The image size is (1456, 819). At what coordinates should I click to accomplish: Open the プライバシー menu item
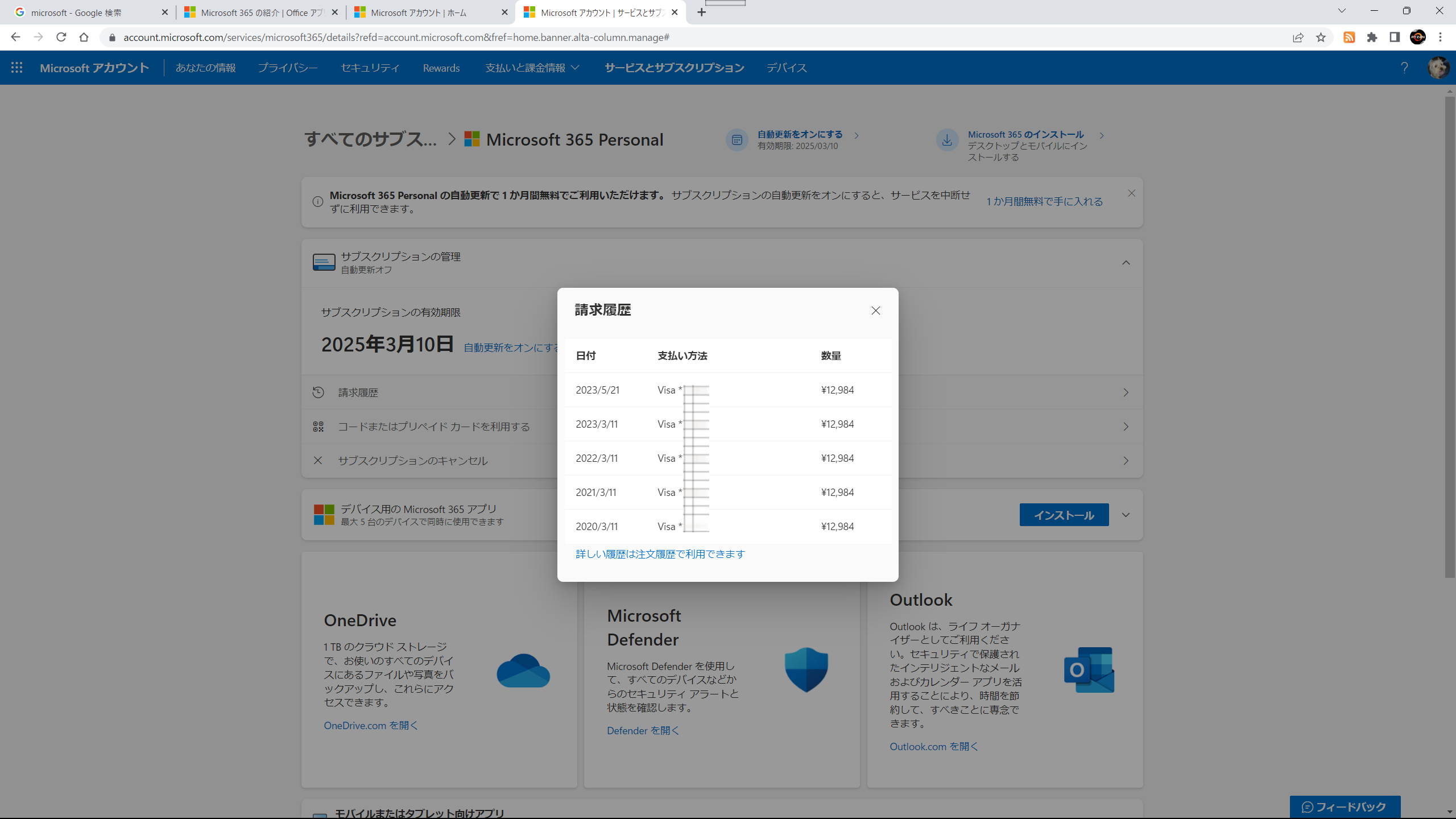point(287,68)
